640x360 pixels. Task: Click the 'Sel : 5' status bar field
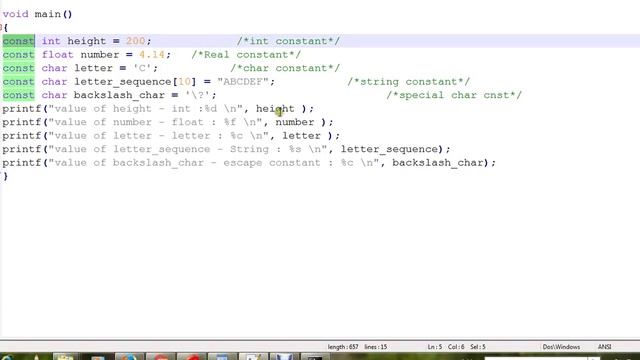point(478,347)
